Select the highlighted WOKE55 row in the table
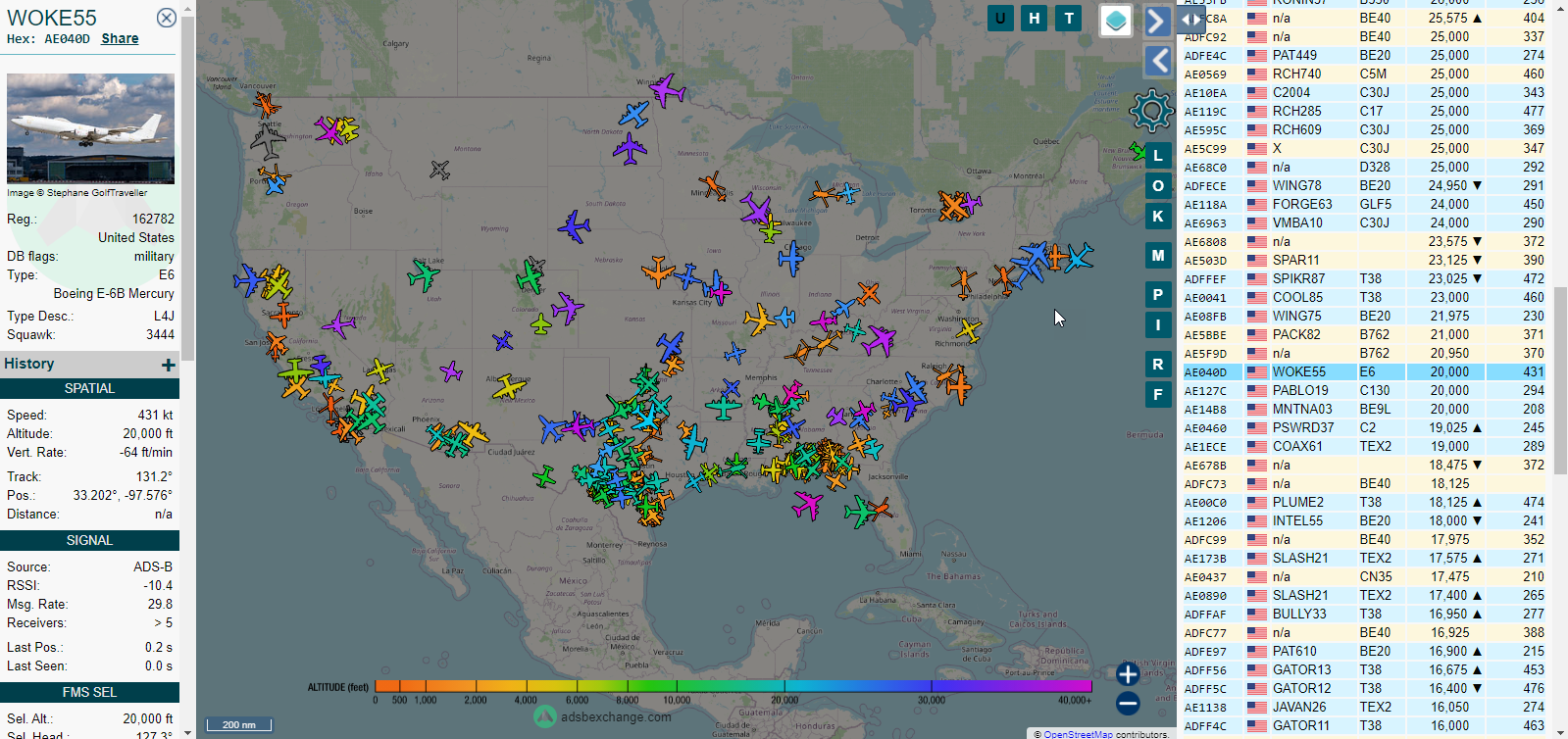This screenshot has width=1568, height=739. click(x=1364, y=372)
